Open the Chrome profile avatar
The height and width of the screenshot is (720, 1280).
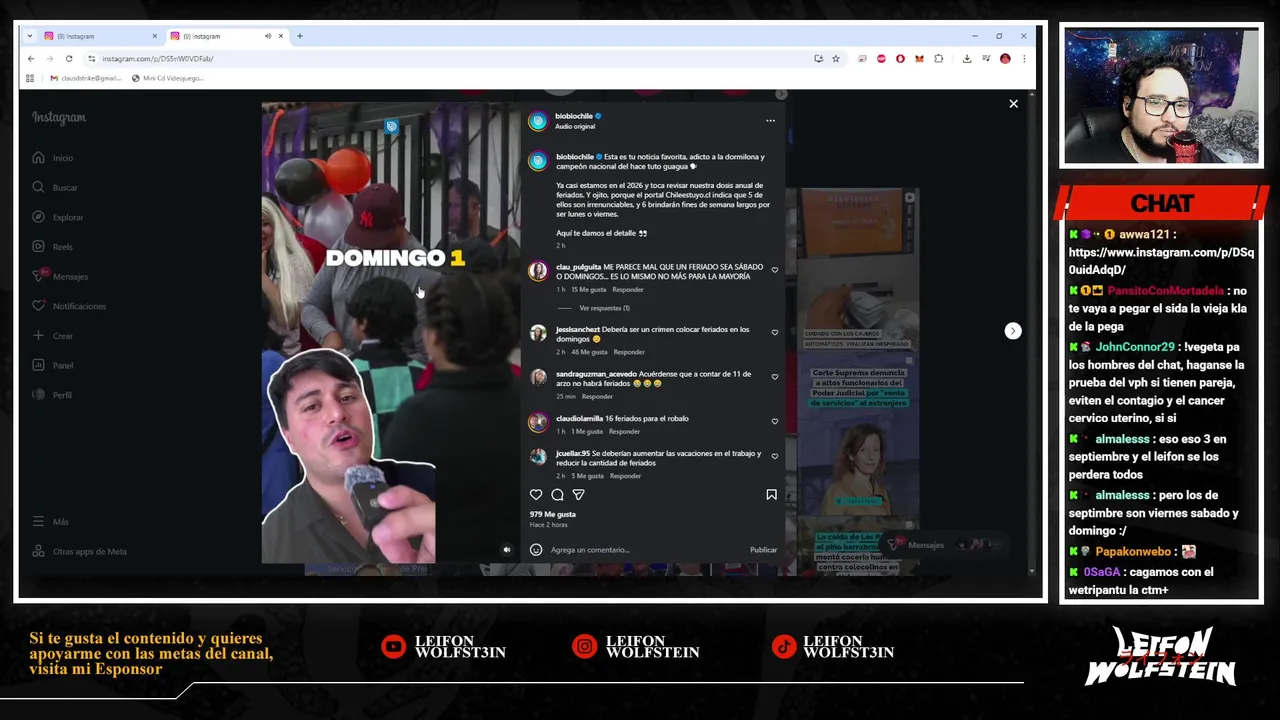point(1005,59)
